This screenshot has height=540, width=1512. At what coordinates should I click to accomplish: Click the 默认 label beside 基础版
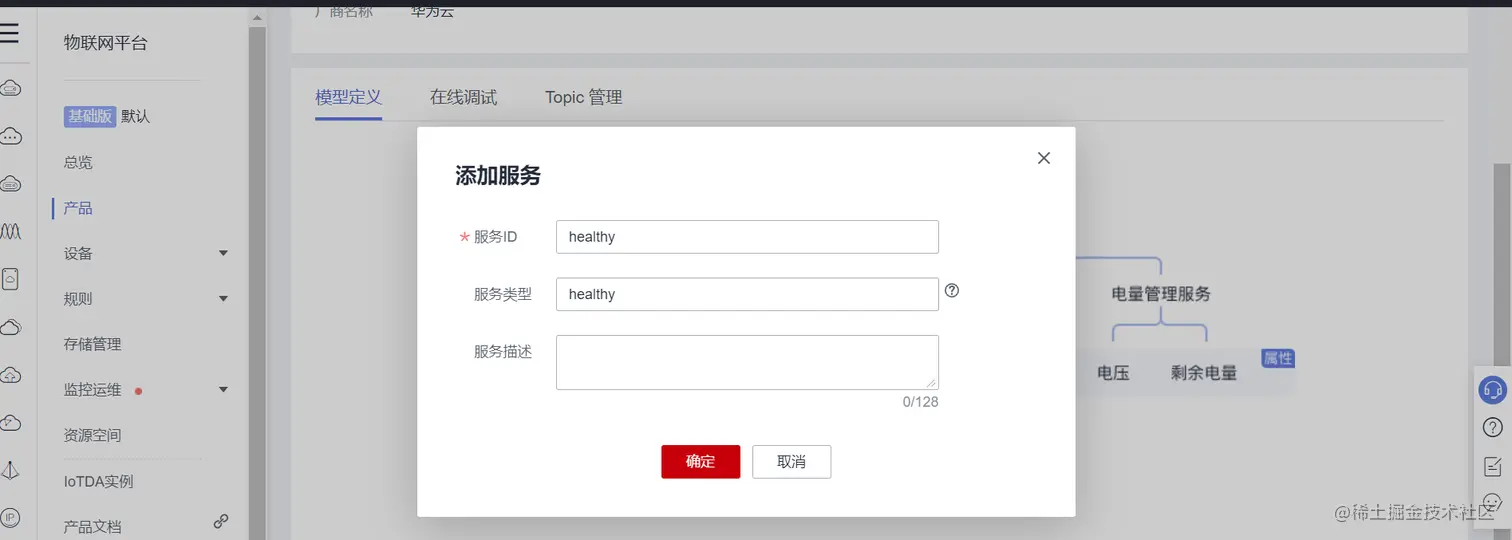pyautogui.click(x=136, y=116)
